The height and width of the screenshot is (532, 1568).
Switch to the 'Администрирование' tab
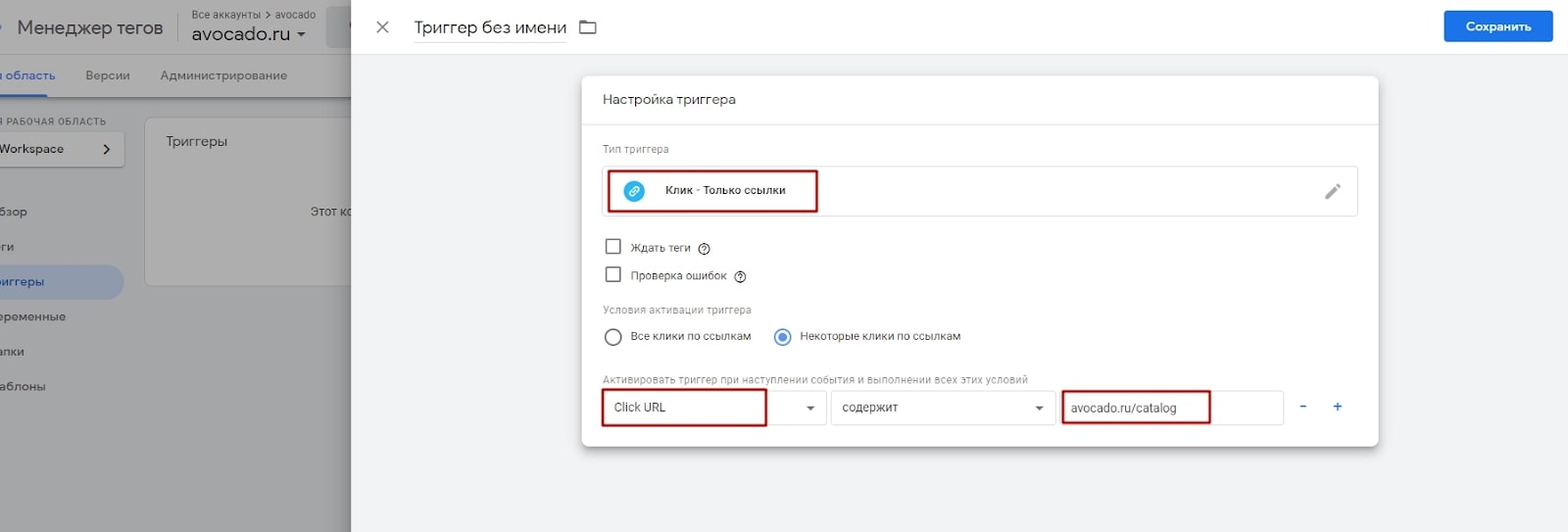[x=223, y=75]
